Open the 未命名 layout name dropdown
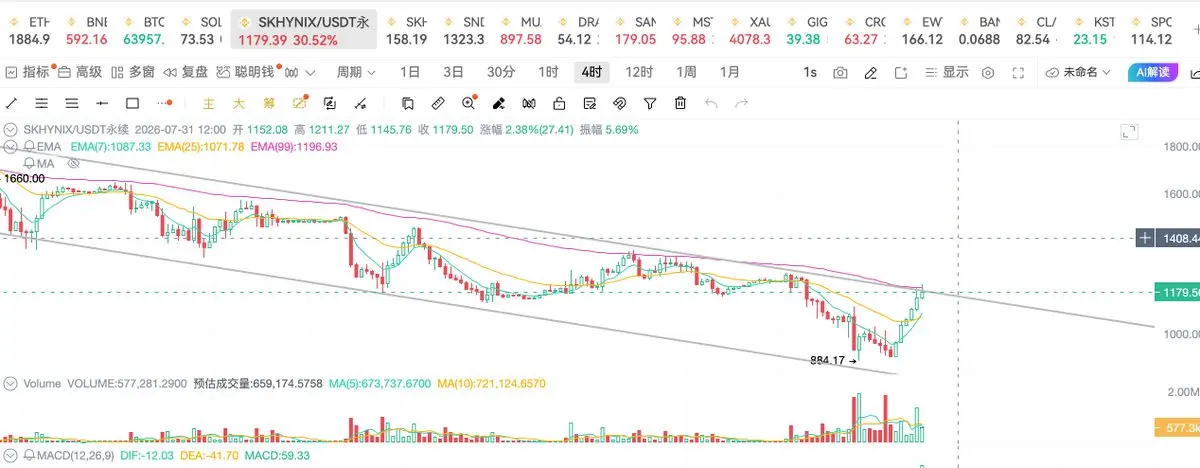Image resolution: width=1200 pixels, height=468 pixels. click(1080, 72)
